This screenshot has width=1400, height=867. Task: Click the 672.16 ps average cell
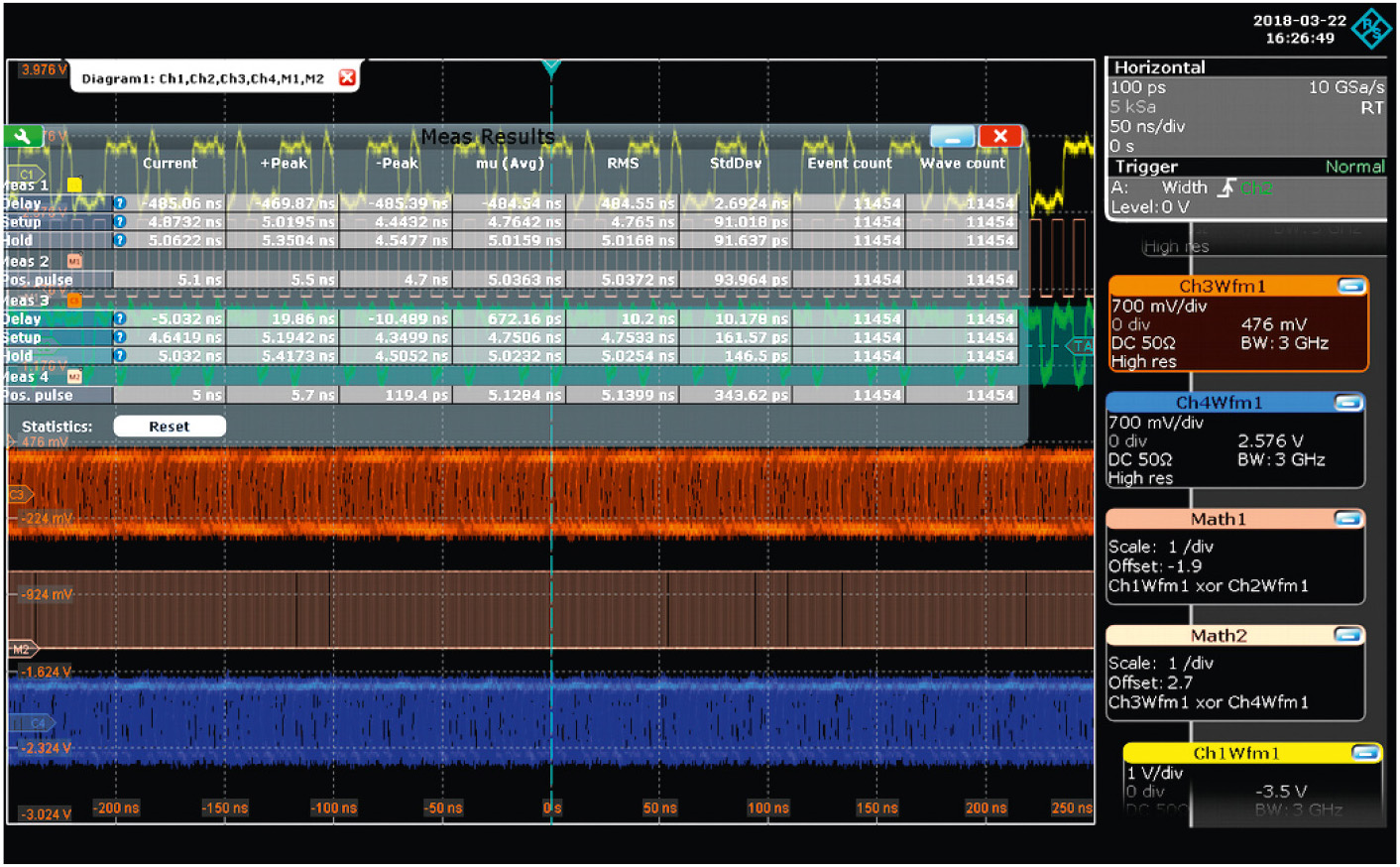coord(510,318)
